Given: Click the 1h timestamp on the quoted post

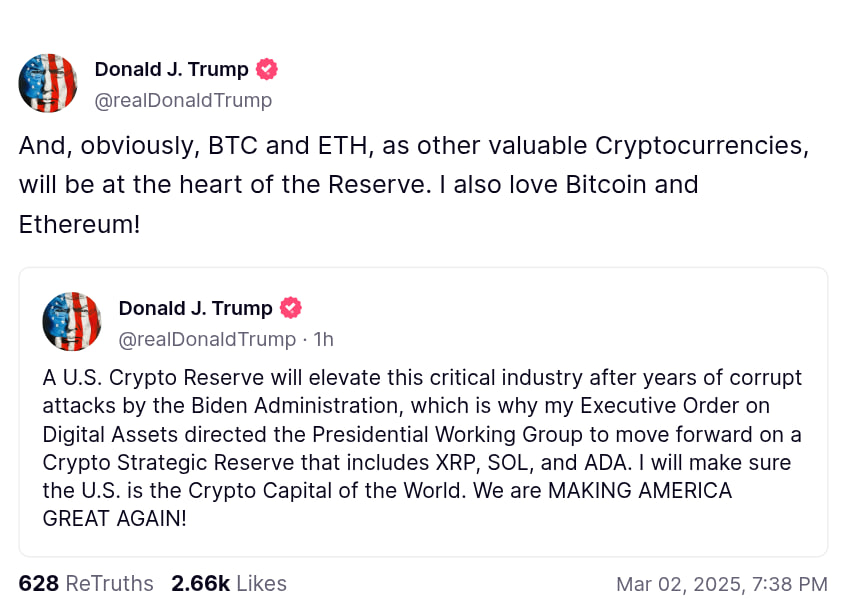Looking at the screenshot, I should (322, 339).
